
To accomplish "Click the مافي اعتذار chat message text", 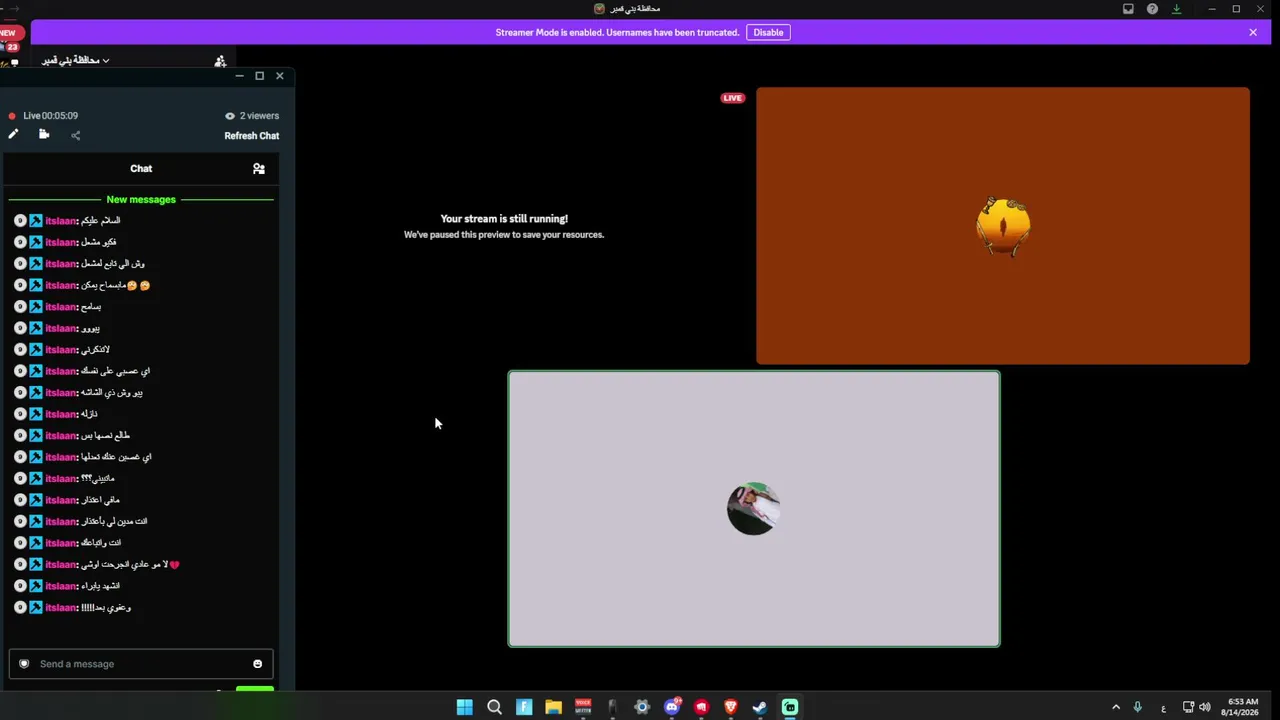I will (100, 500).
